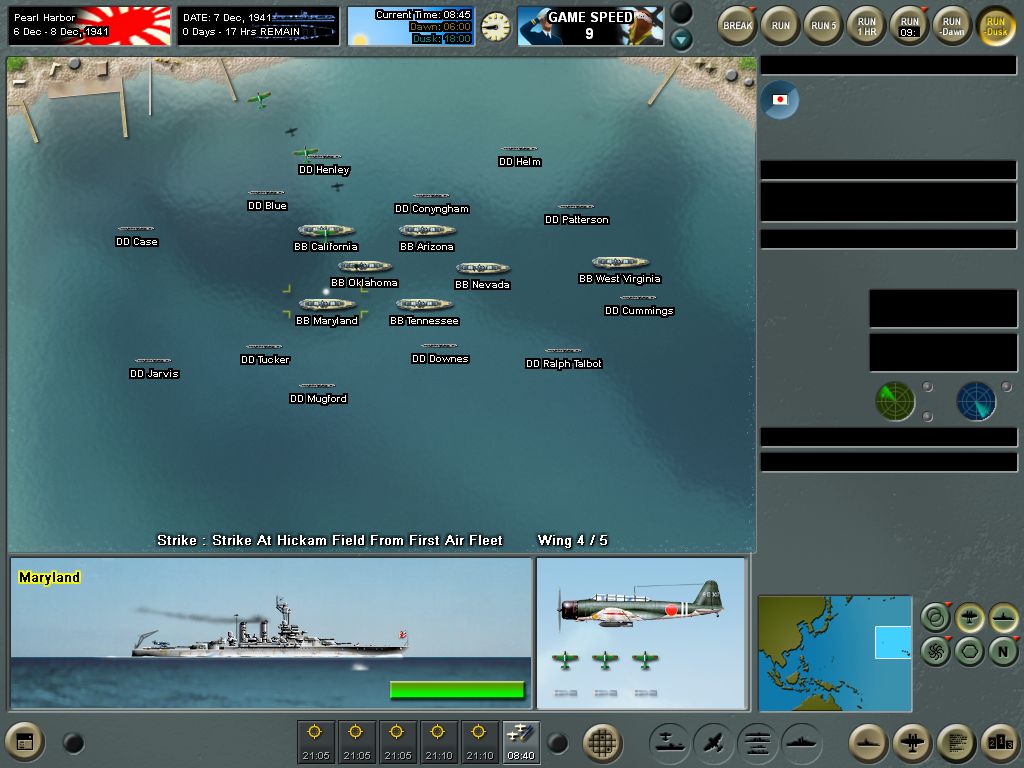The height and width of the screenshot is (768, 1024).
Task: Disable the highlighted RUN-Dusk mode
Action: coord(996,25)
